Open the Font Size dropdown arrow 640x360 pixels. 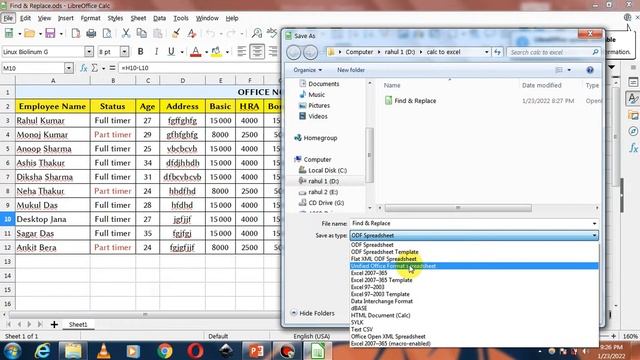tap(124, 51)
